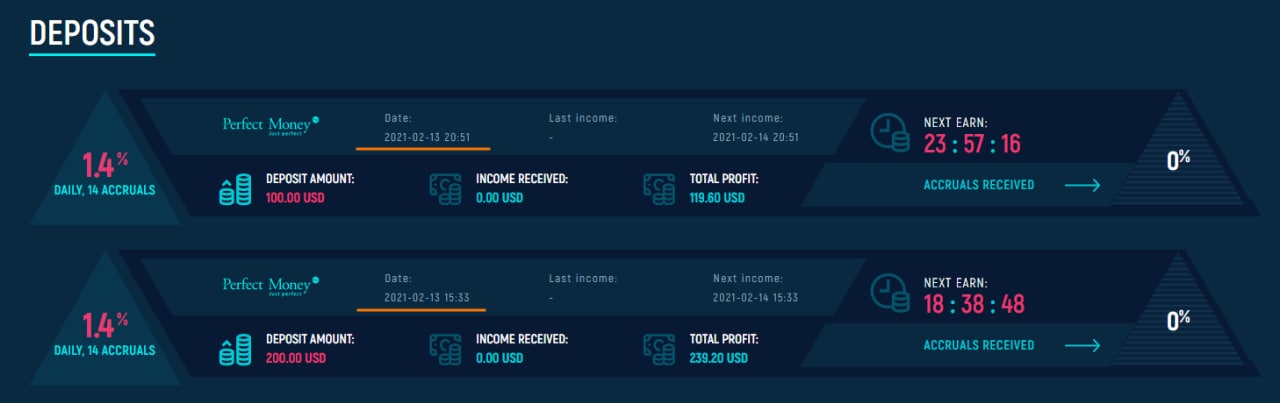Select the Deposits section heading
The width and height of the screenshot is (1280, 403).
click(x=92, y=34)
